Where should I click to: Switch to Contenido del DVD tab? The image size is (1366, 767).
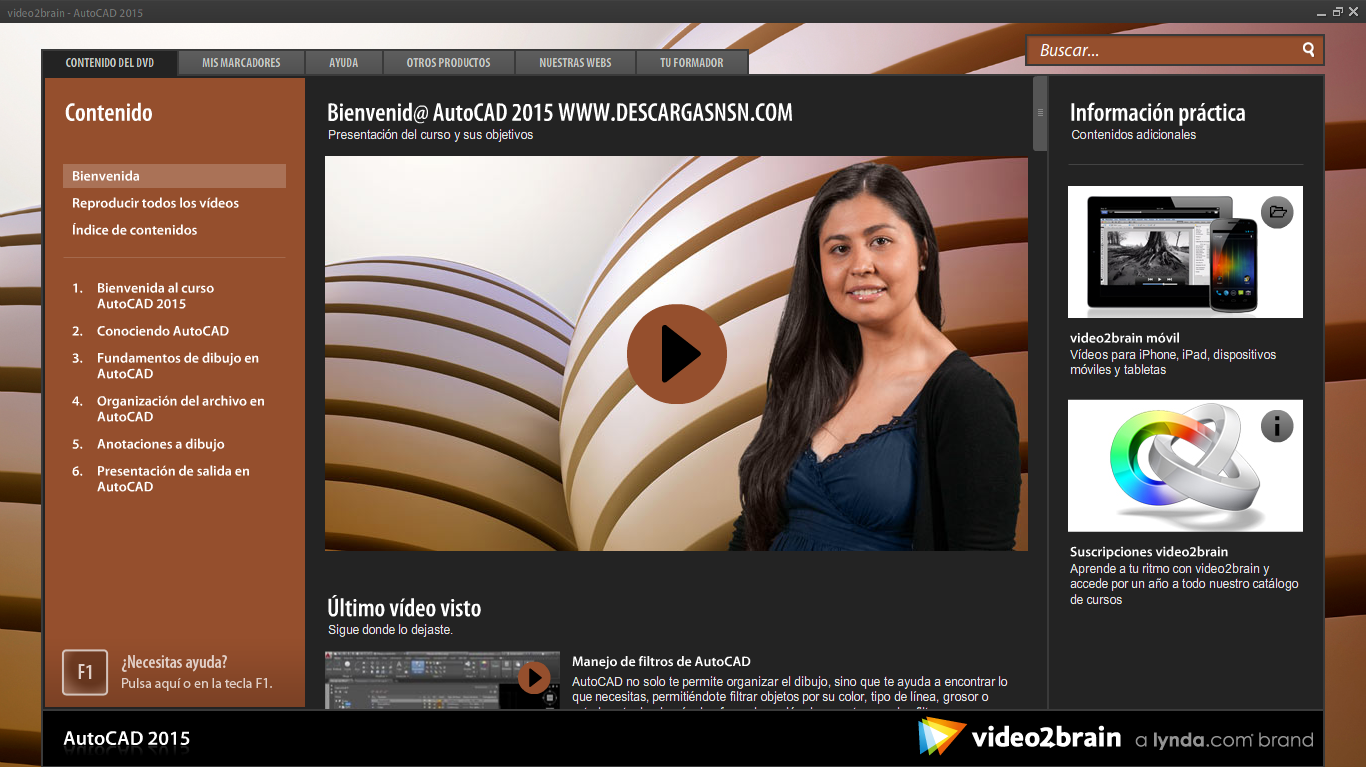[x=110, y=62]
